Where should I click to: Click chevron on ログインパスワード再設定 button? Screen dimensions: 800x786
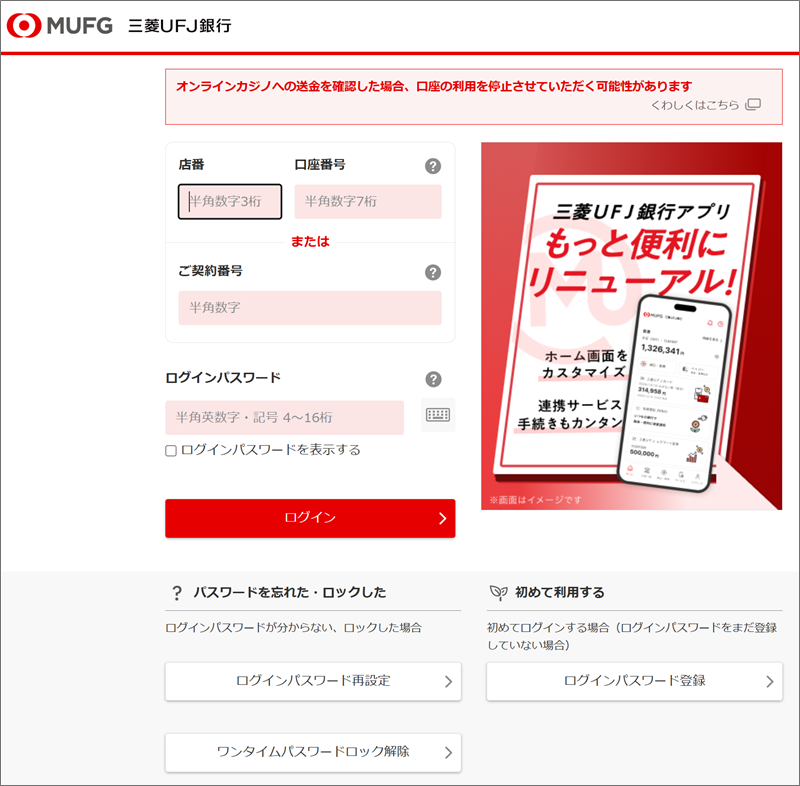tap(448, 682)
